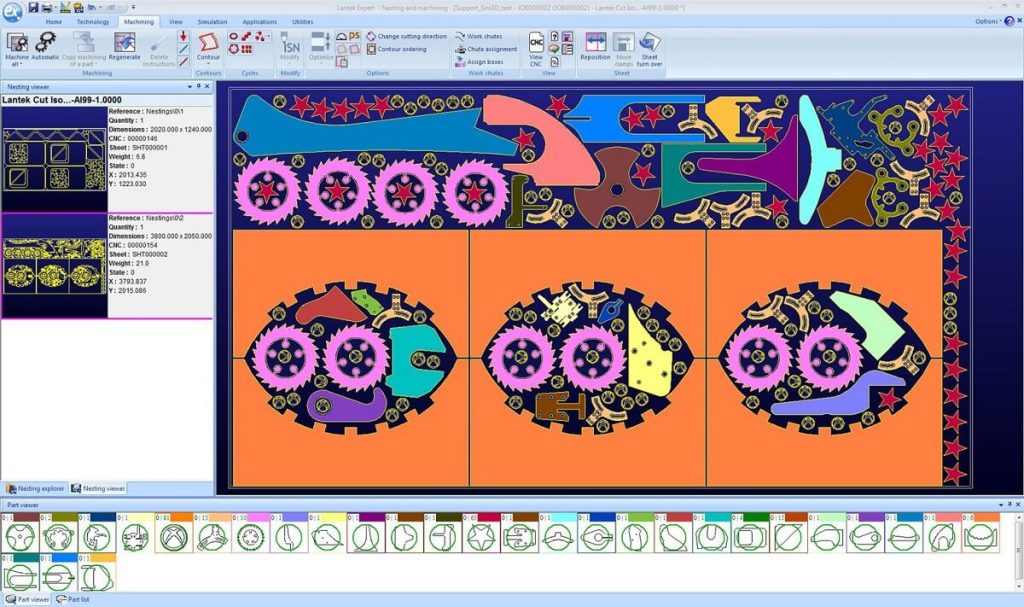The height and width of the screenshot is (607, 1024).
Task: Click the Chute assignment option
Action: point(492,49)
